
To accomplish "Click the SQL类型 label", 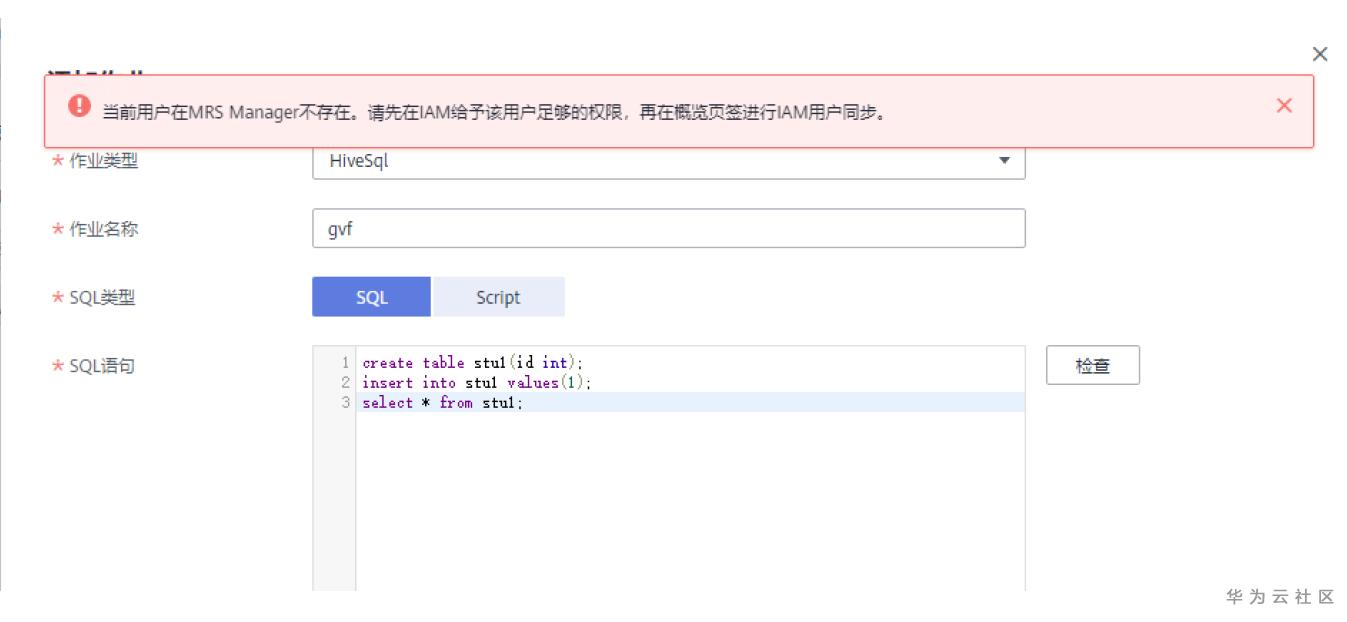I will pyautogui.click(x=102, y=297).
